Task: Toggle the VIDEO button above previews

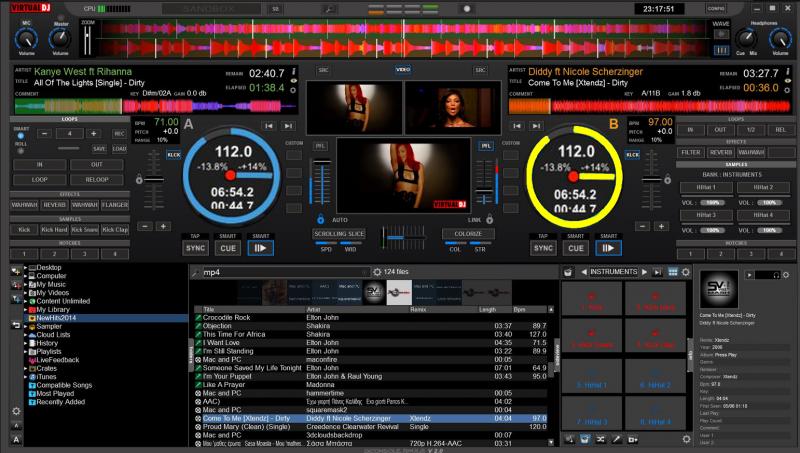Action: coord(403,69)
